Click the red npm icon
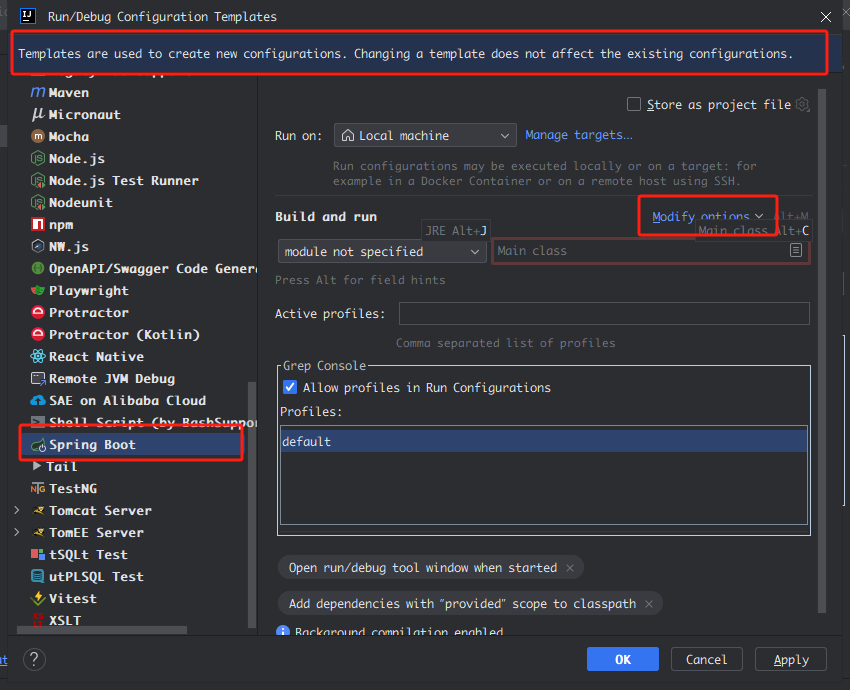Screen dimensions: 850x690 tap(38, 224)
